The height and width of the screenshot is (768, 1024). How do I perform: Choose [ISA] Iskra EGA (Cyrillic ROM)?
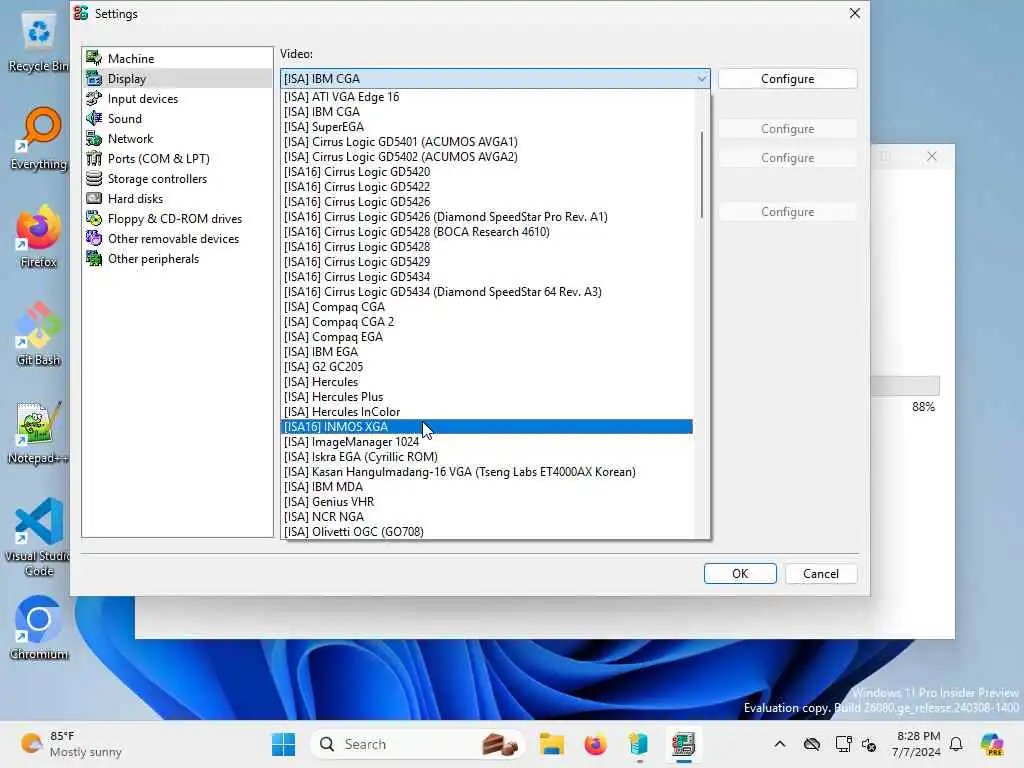(x=487, y=457)
